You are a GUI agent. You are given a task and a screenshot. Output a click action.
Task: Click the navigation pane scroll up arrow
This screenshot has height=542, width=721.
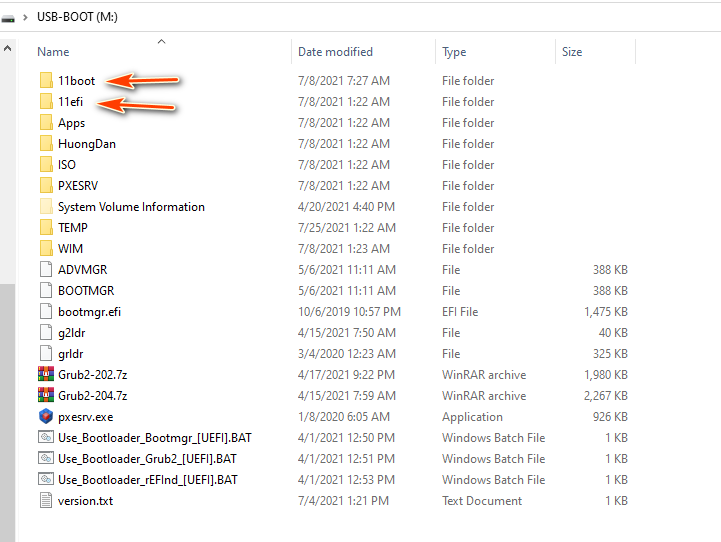click(x=7, y=48)
